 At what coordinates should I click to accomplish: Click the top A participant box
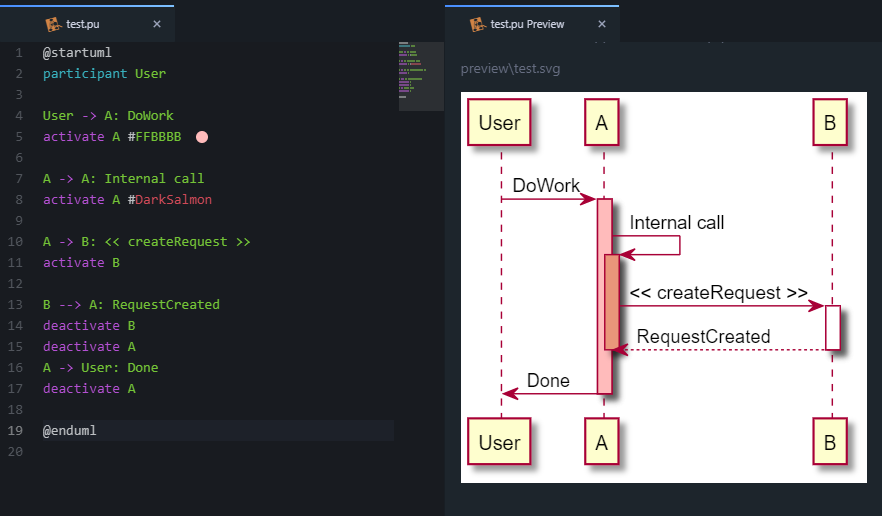pos(602,122)
